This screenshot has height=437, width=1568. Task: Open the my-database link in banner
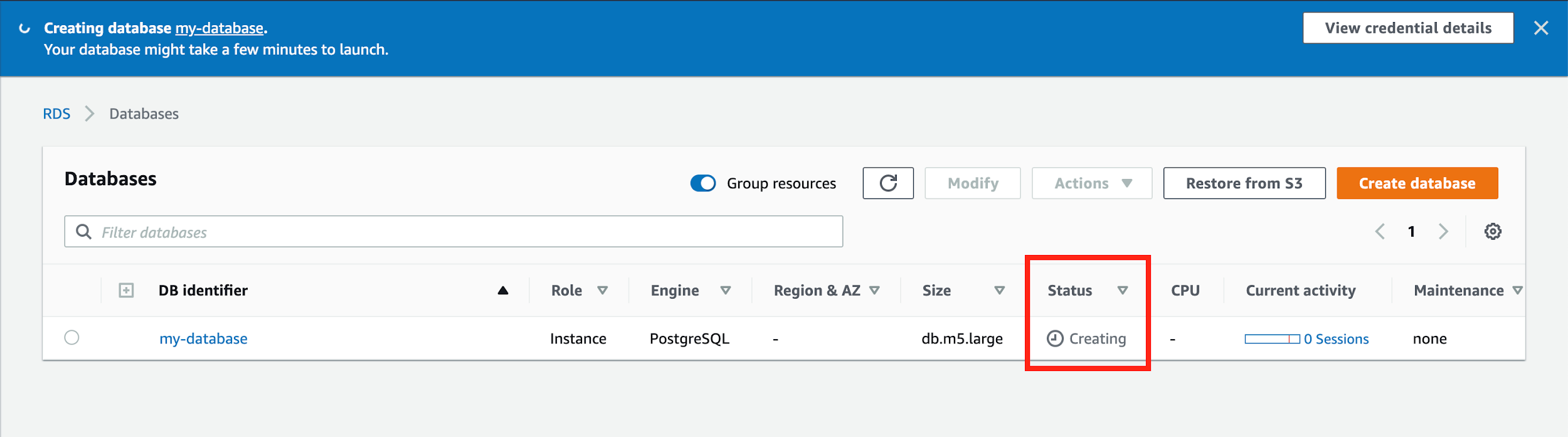coord(219,28)
